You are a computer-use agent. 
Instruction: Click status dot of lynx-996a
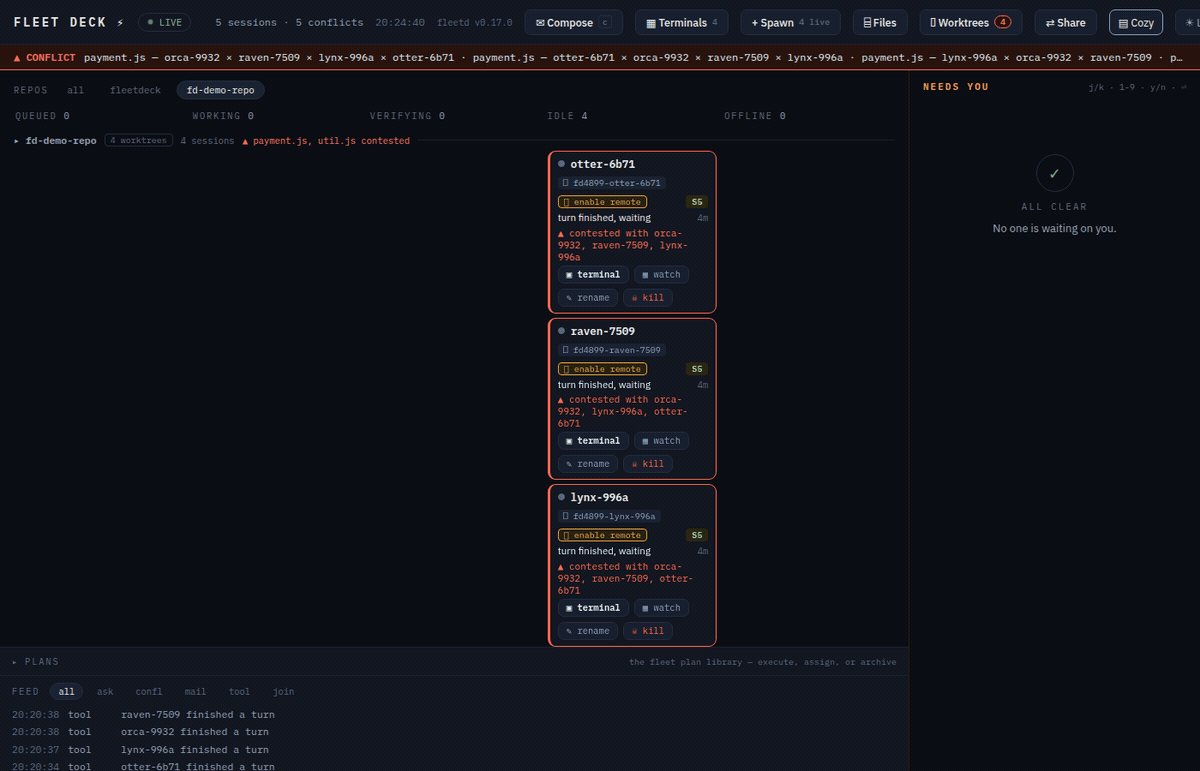click(x=562, y=497)
